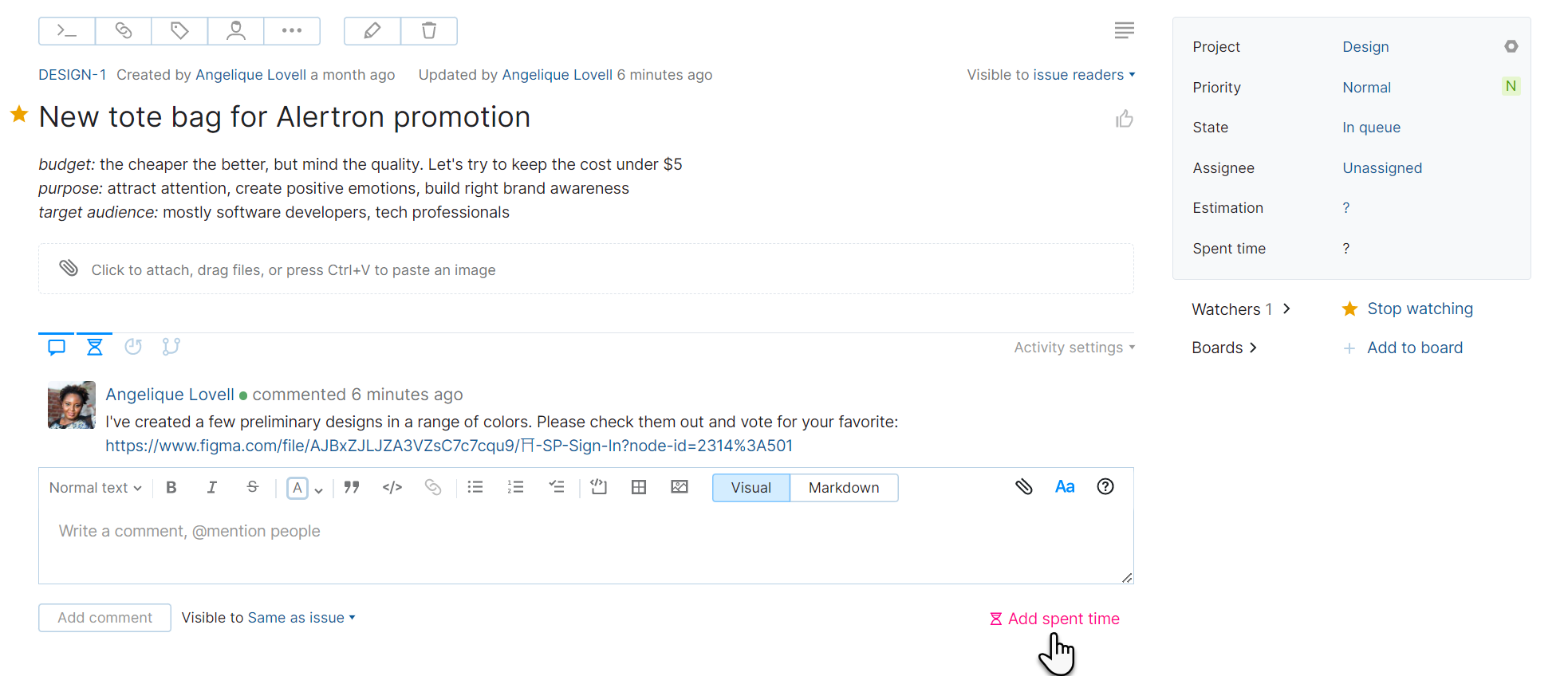The image size is (1568, 676).
Task: Open the command dialog icon
Action: click(66, 31)
